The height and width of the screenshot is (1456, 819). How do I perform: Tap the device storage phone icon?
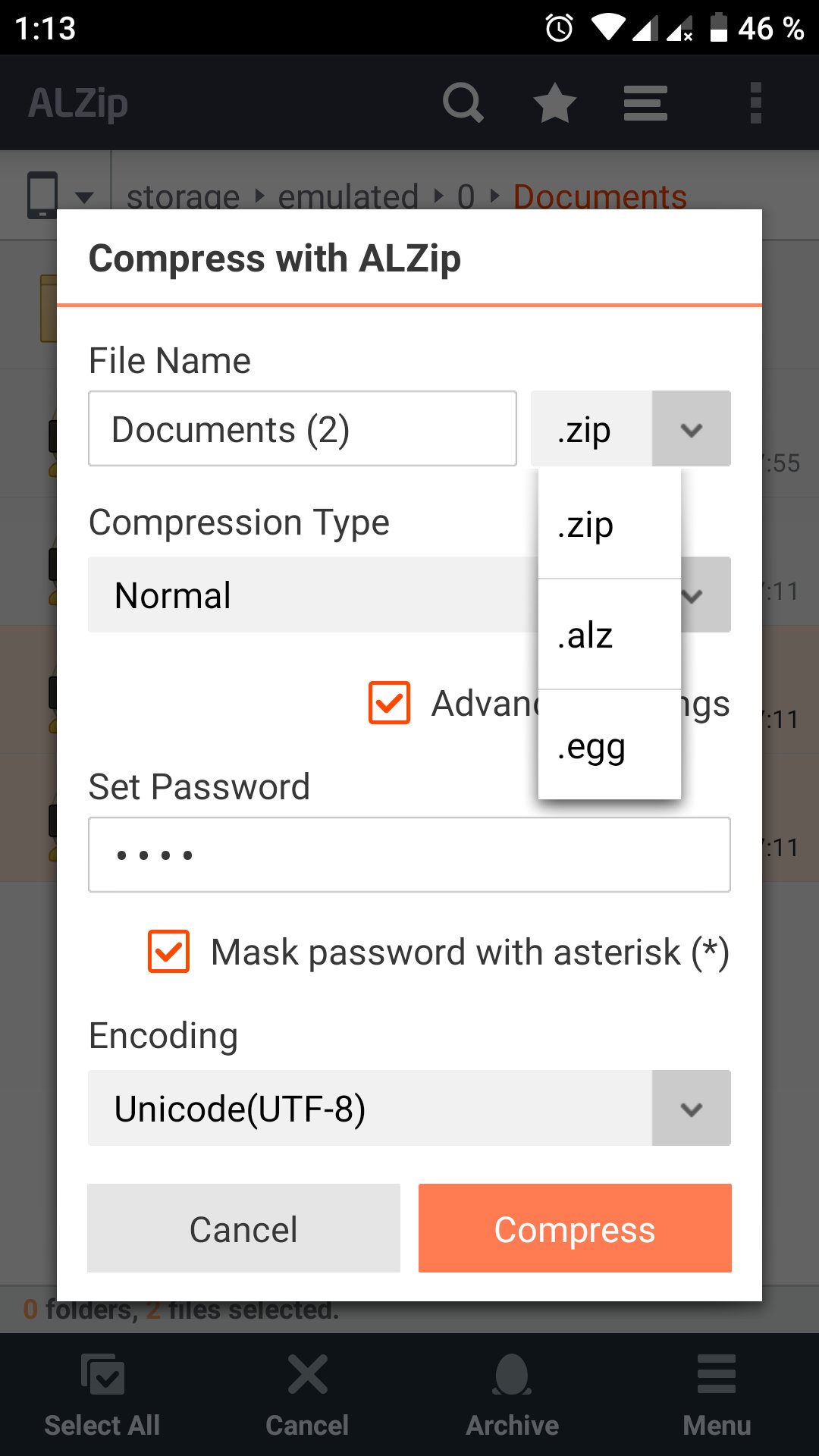click(42, 195)
